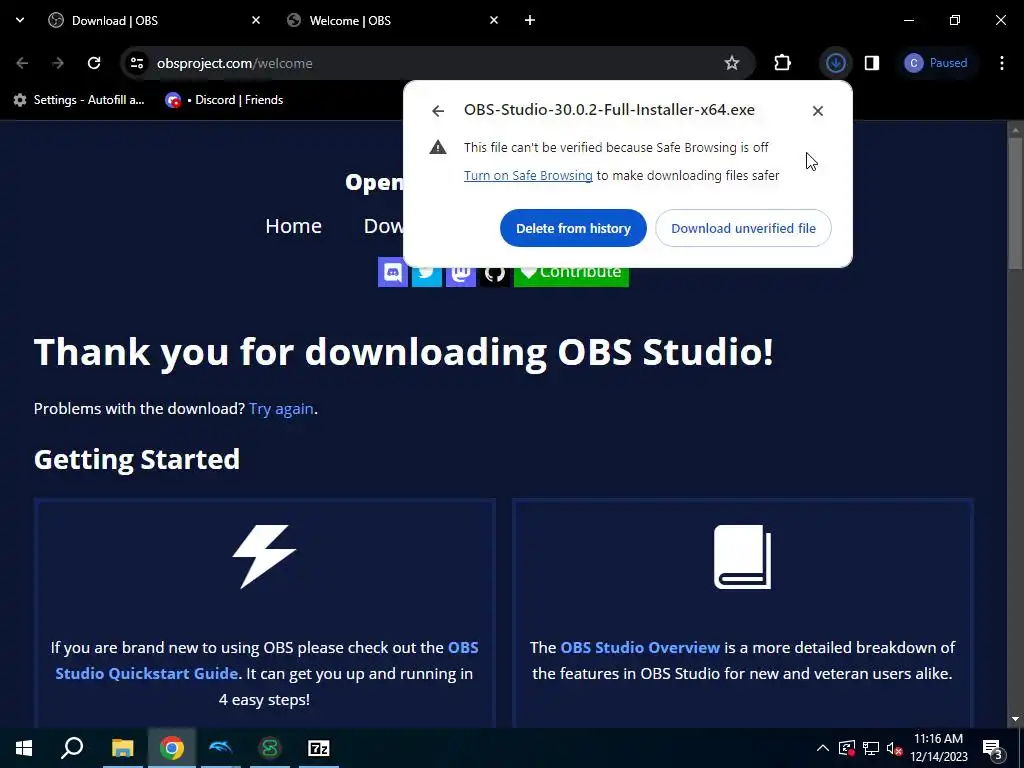Click the warning triangle icon in popup

pyautogui.click(x=438, y=147)
